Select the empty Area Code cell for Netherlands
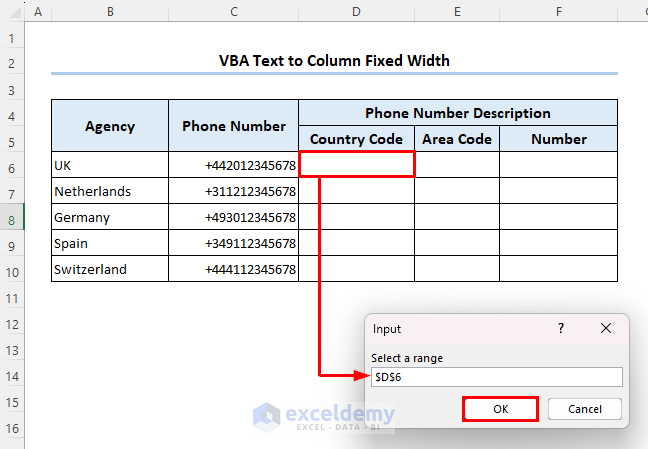The image size is (648, 449). pyautogui.click(x=457, y=191)
